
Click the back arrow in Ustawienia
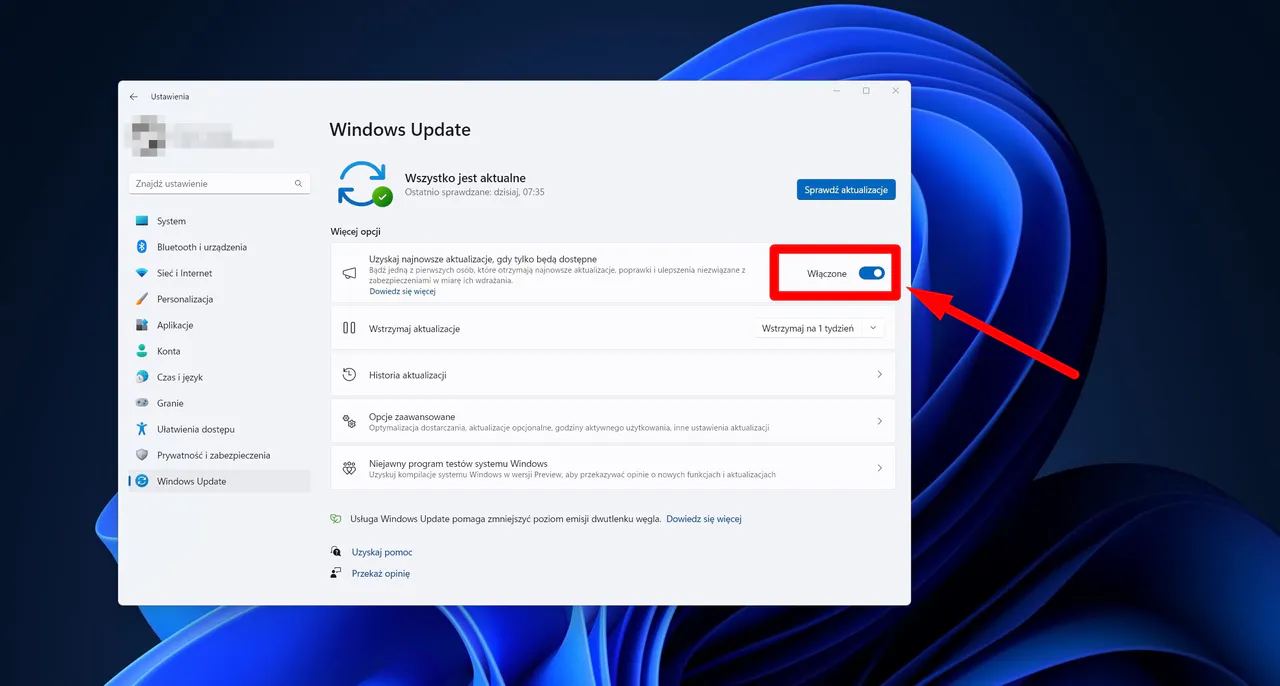tap(134, 97)
